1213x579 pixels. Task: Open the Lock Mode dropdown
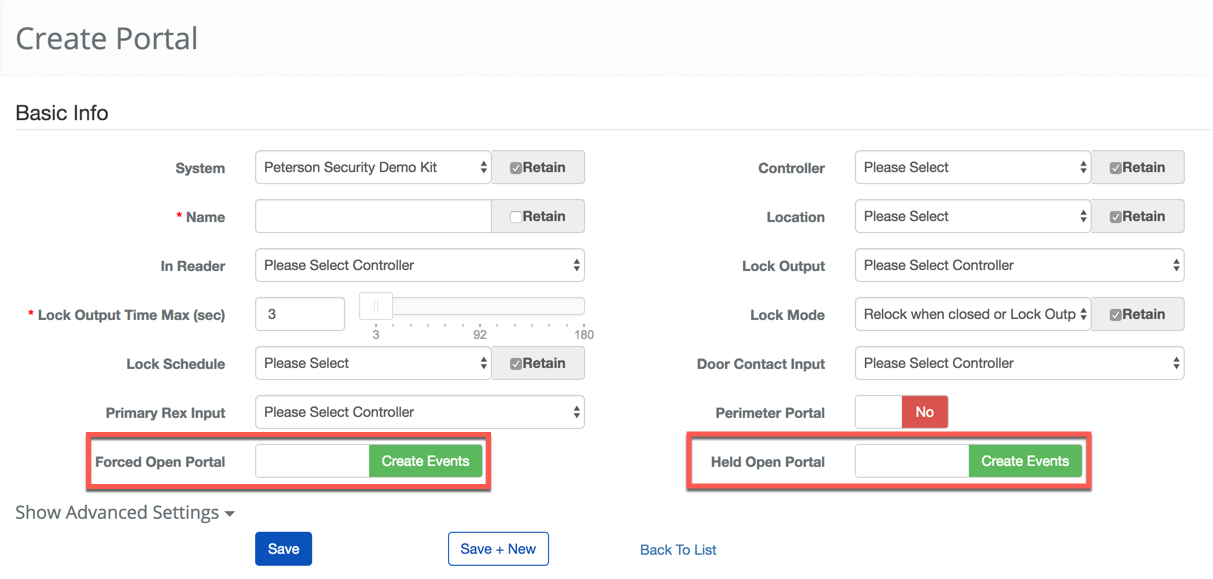[x=972, y=315]
